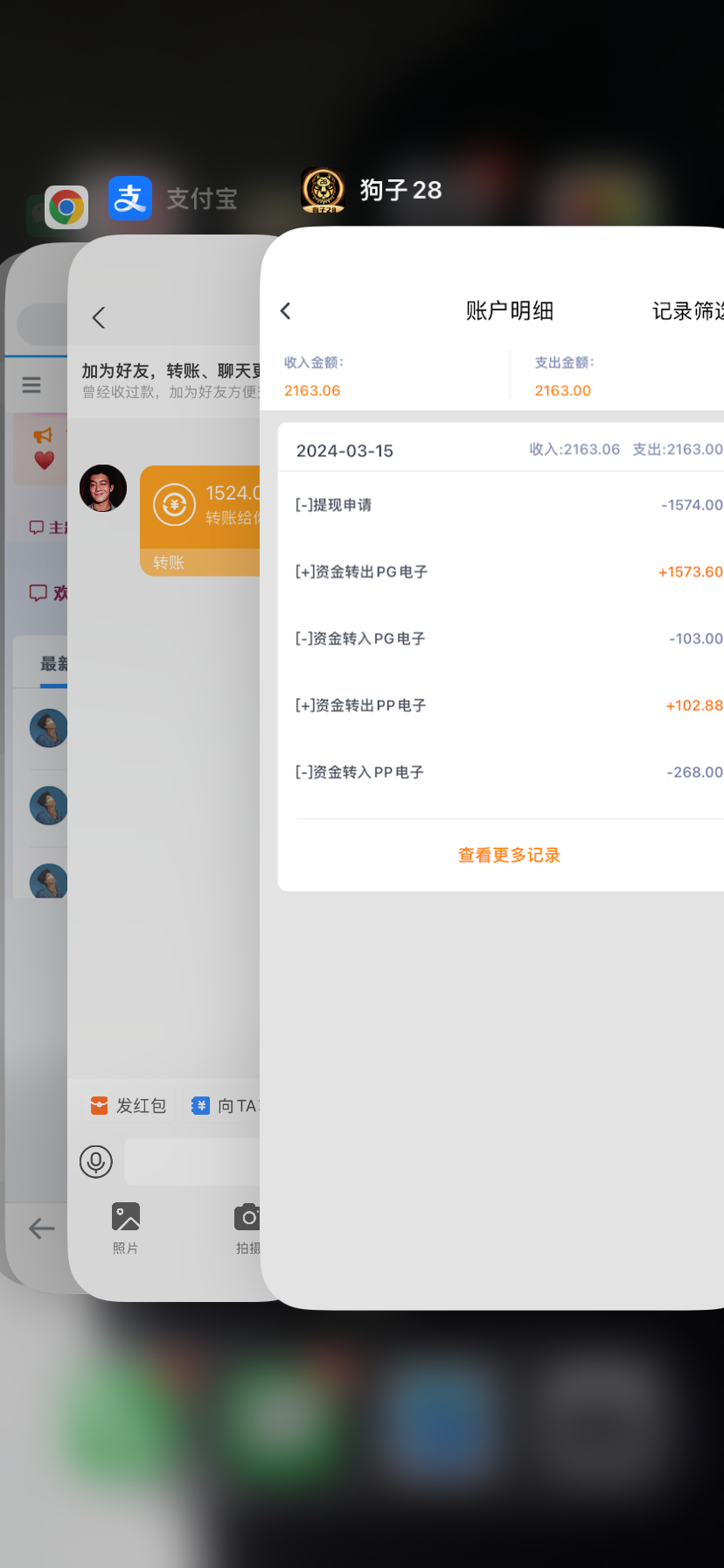Screen dimensions: 724x1568
Task: Open 记录筛选 record filter
Action: tap(687, 311)
